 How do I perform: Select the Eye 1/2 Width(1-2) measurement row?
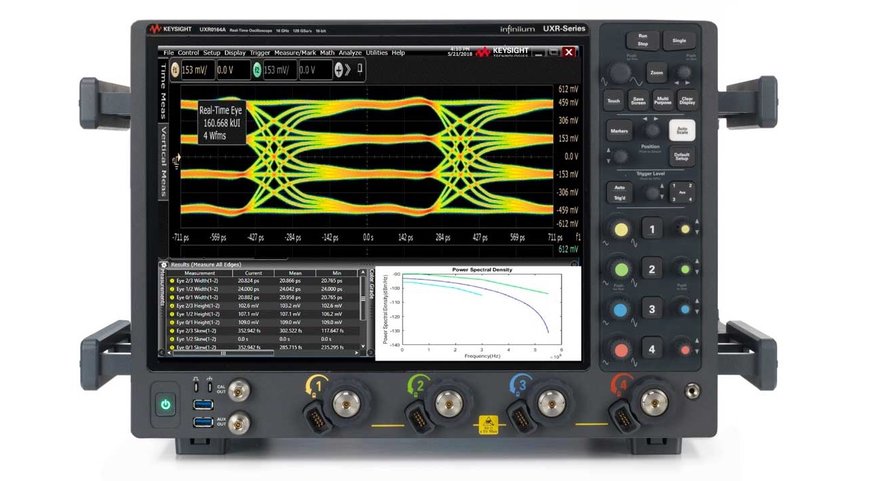pyautogui.click(x=266, y=289)
